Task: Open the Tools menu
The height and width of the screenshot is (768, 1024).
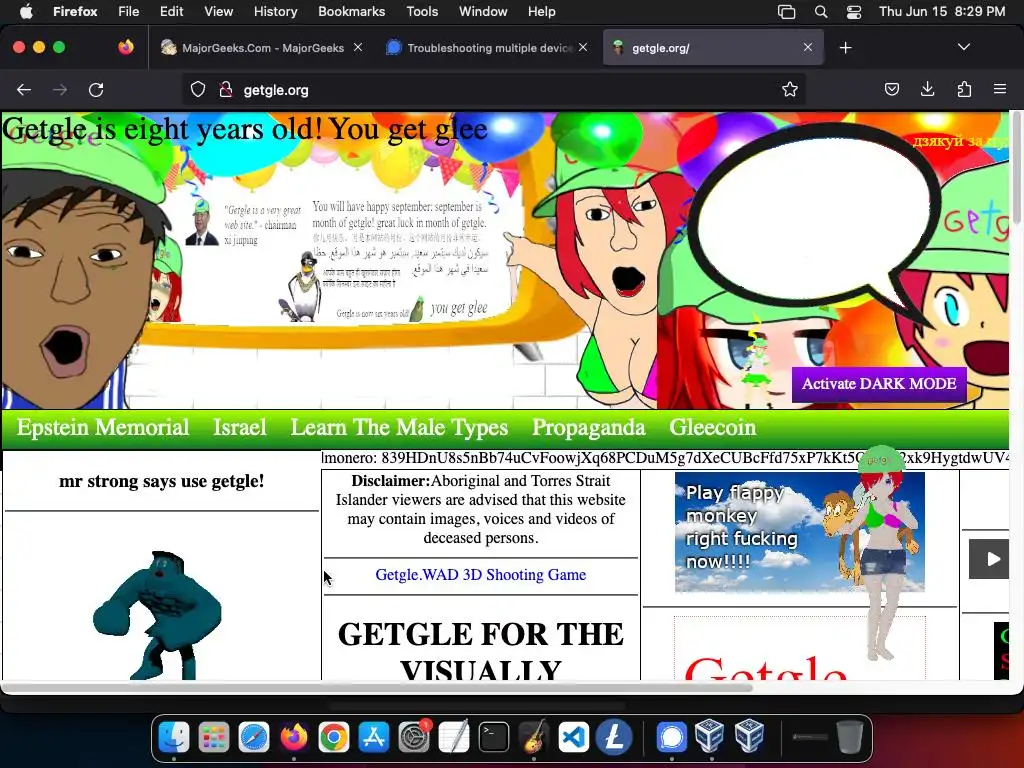Action: pyautogui.click(x=422, y=11)
